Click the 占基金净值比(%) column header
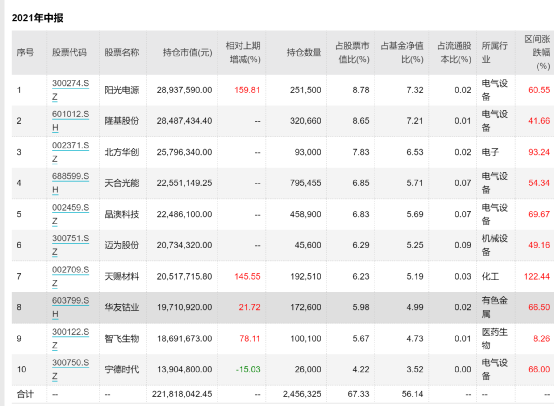This screenshot has width=554, height=406. pyautogui.click(x=402, y=52)
